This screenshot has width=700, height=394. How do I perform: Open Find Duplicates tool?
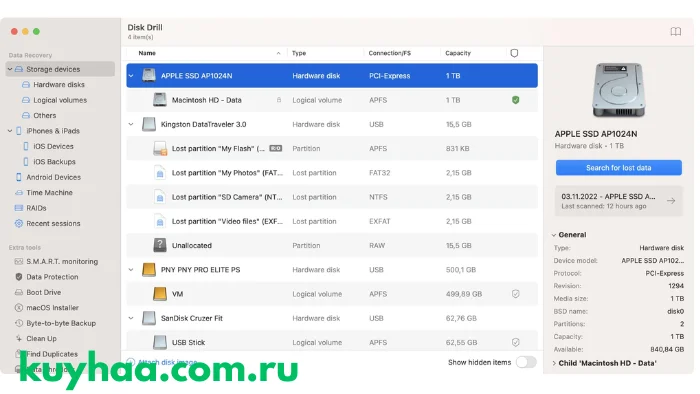(x=46, y=354)
